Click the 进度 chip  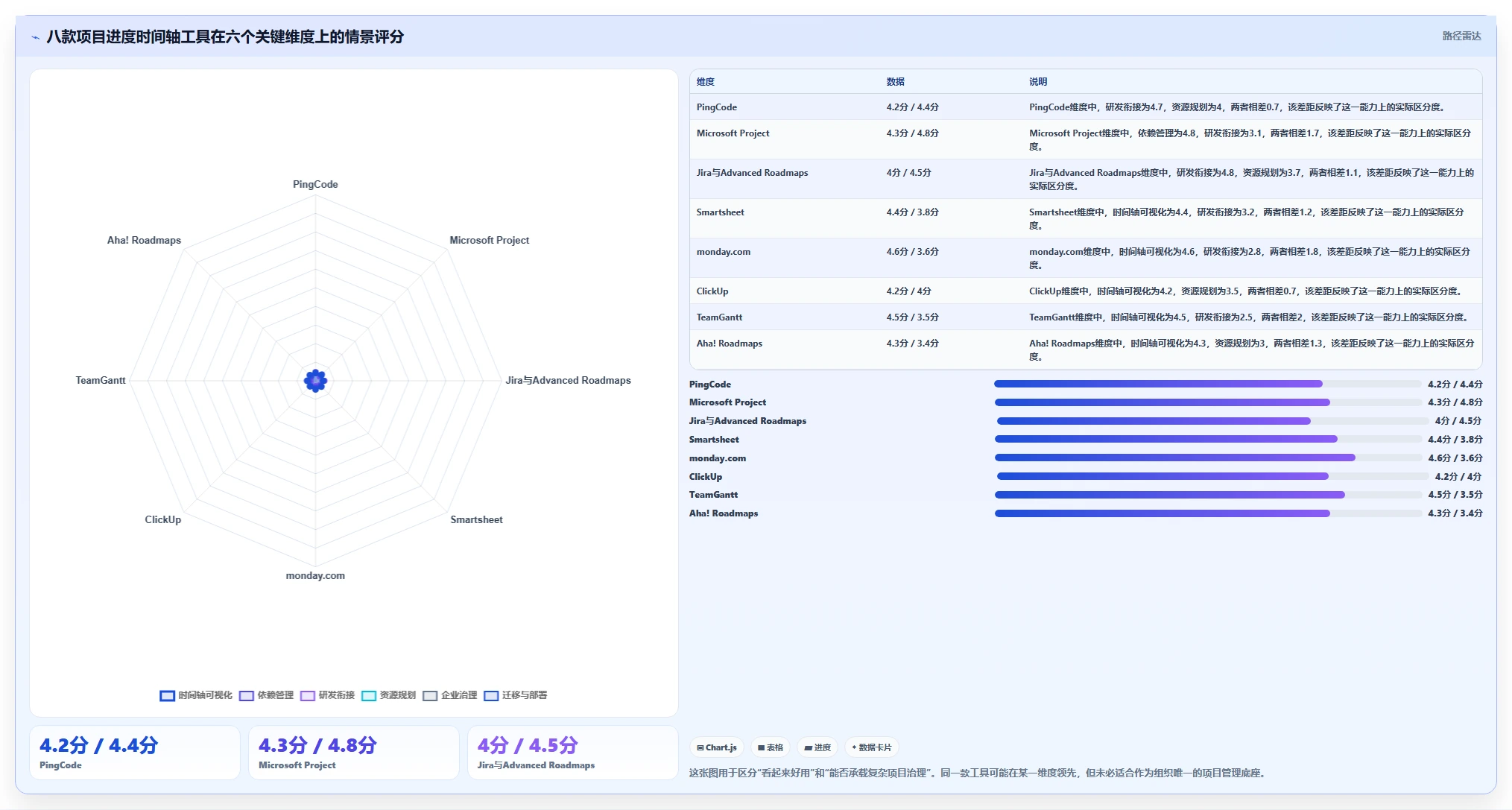point(817,747)
